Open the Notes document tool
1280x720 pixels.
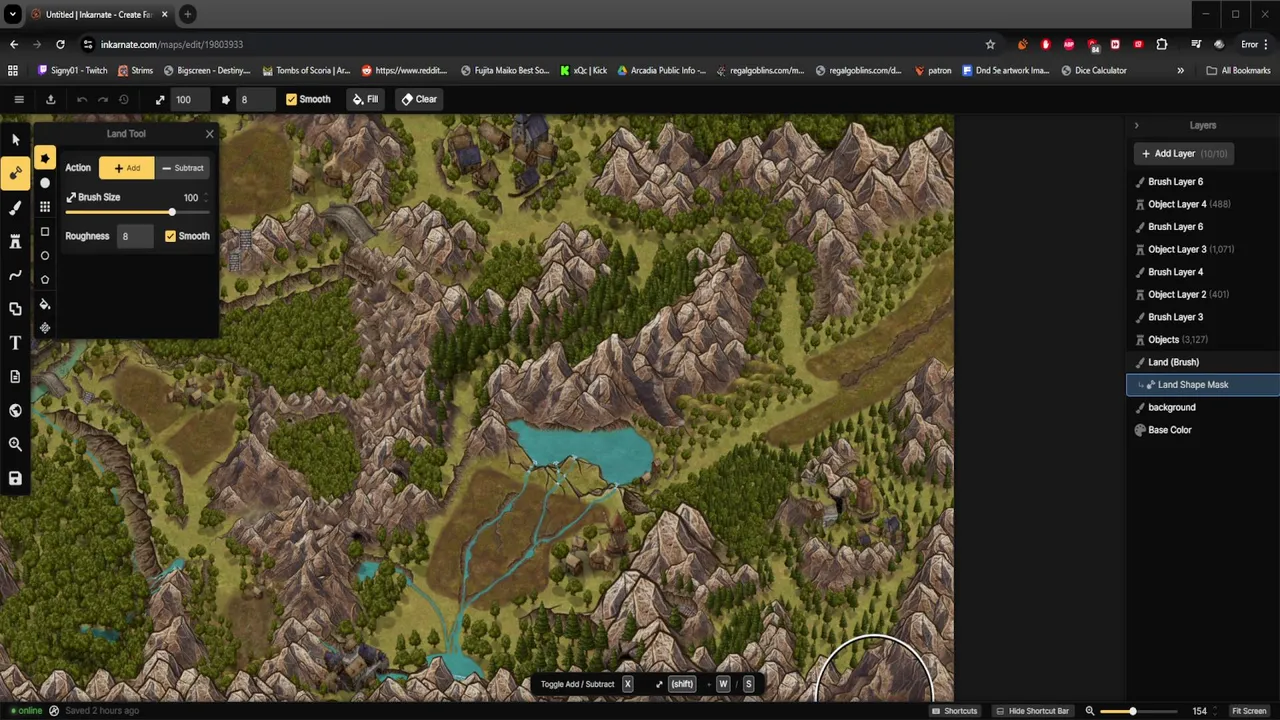[x=15, y=377]
